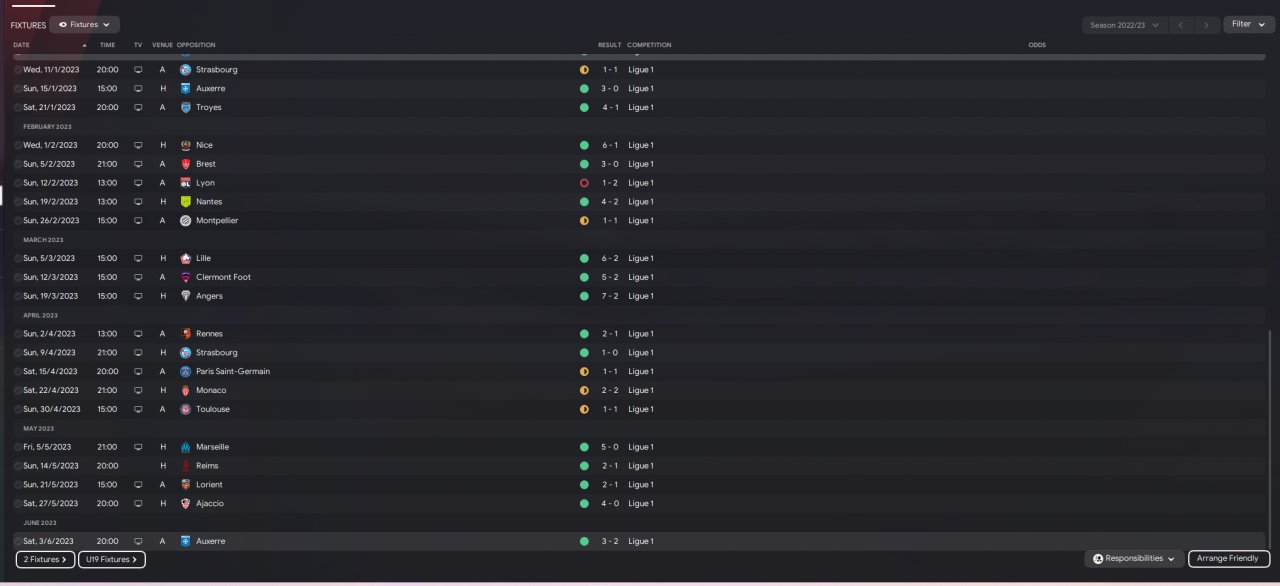Click the draw indicator for Monaco match
This screenshot has height=586, width=1280.
click(x=584, y=390)
